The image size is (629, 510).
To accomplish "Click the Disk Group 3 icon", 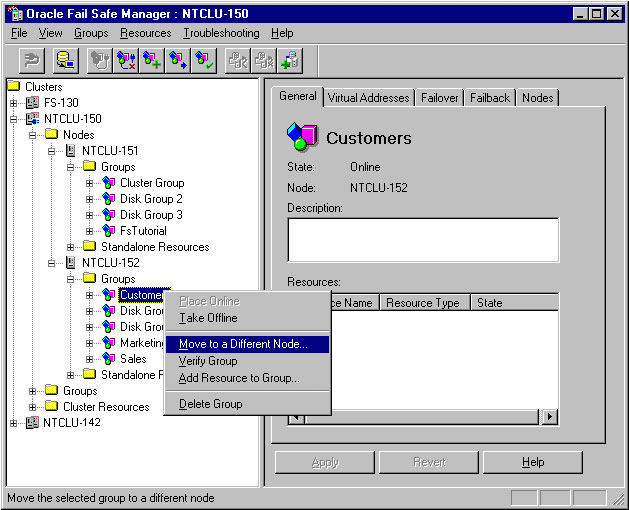I will point(109,215).
